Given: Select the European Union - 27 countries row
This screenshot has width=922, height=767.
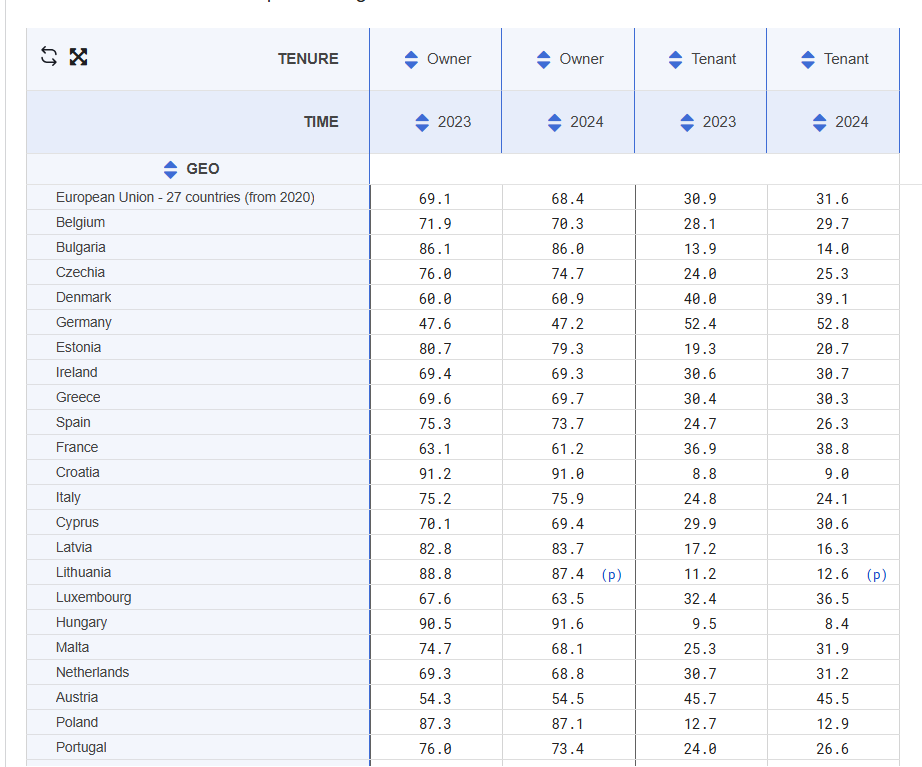Looking at the screenshot, I should click(x=185, y=197).
